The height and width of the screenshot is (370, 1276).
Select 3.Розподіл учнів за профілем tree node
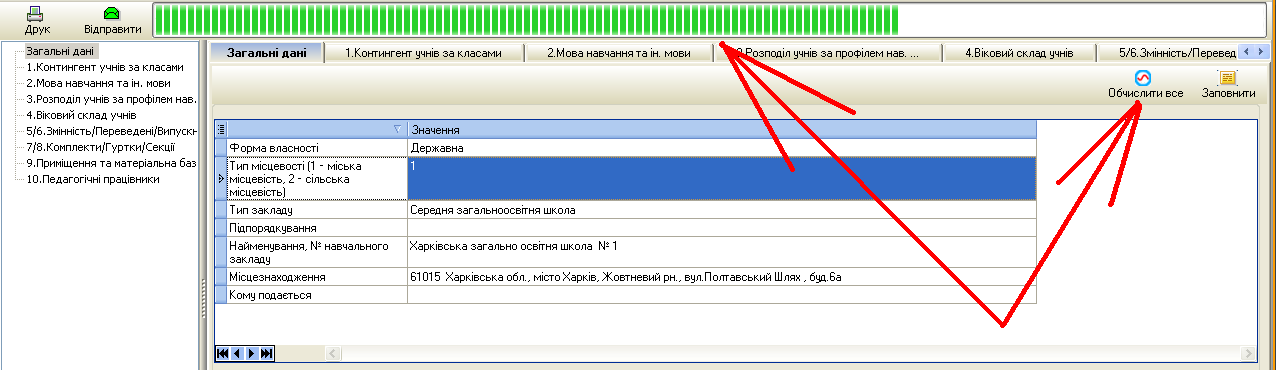[111, 99]
